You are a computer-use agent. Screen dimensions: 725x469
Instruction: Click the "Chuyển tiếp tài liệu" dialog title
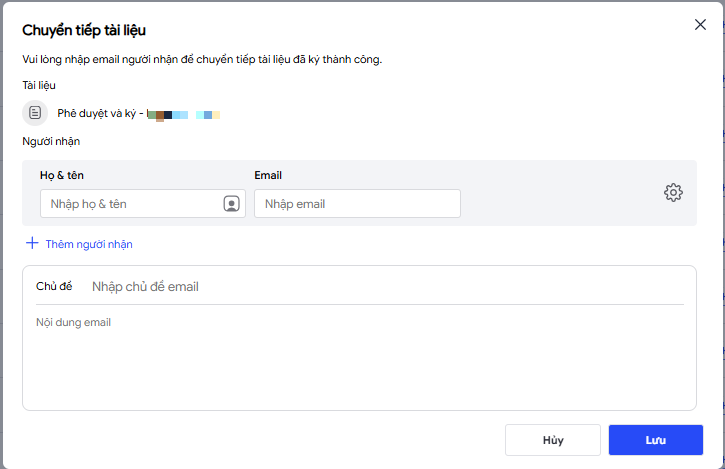90,31
